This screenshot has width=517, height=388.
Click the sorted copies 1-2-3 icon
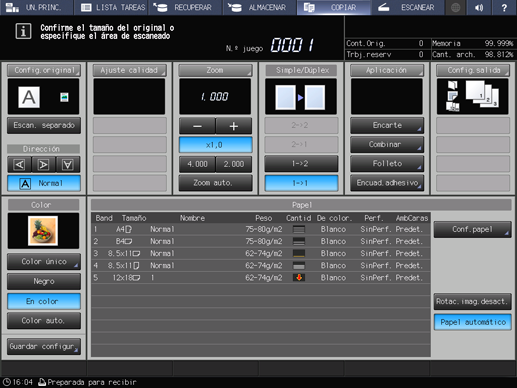(482, 94)
